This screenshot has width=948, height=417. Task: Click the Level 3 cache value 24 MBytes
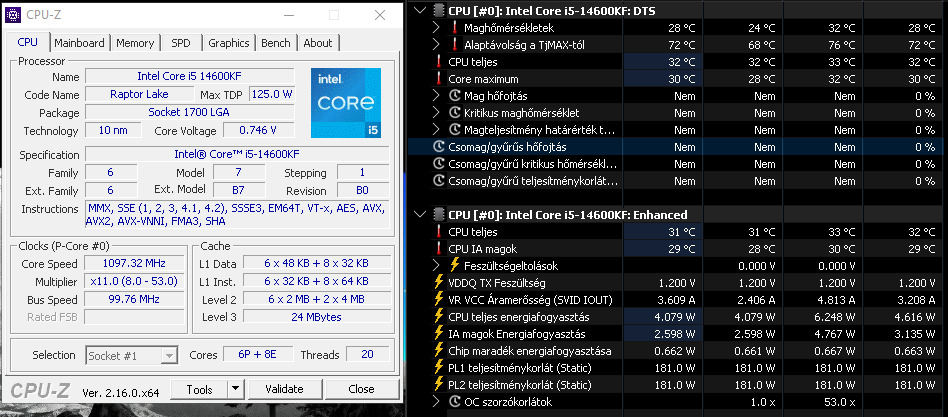(x=316, y=317)
